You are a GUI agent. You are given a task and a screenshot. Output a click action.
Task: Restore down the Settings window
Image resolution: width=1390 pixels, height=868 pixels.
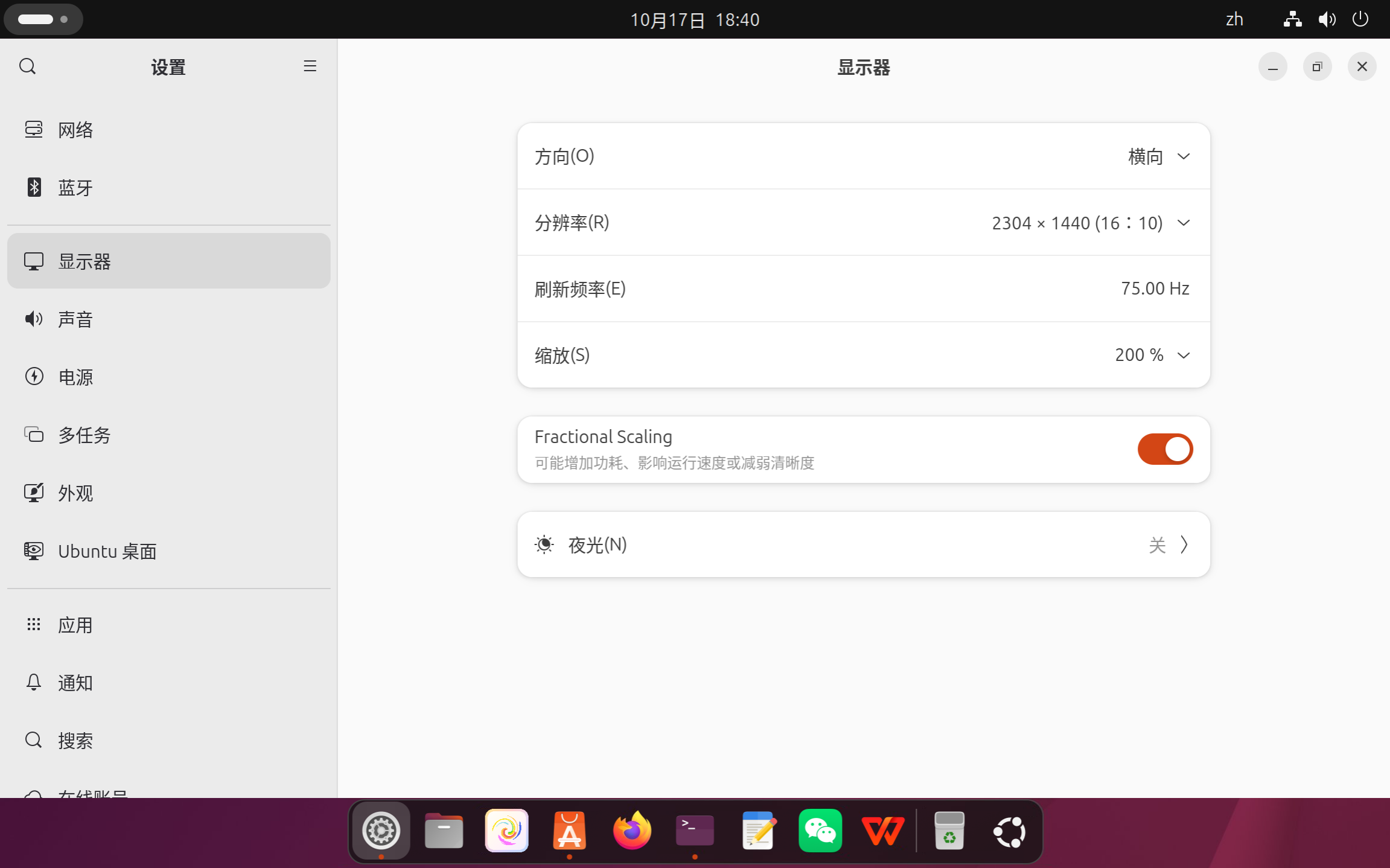1318,66
